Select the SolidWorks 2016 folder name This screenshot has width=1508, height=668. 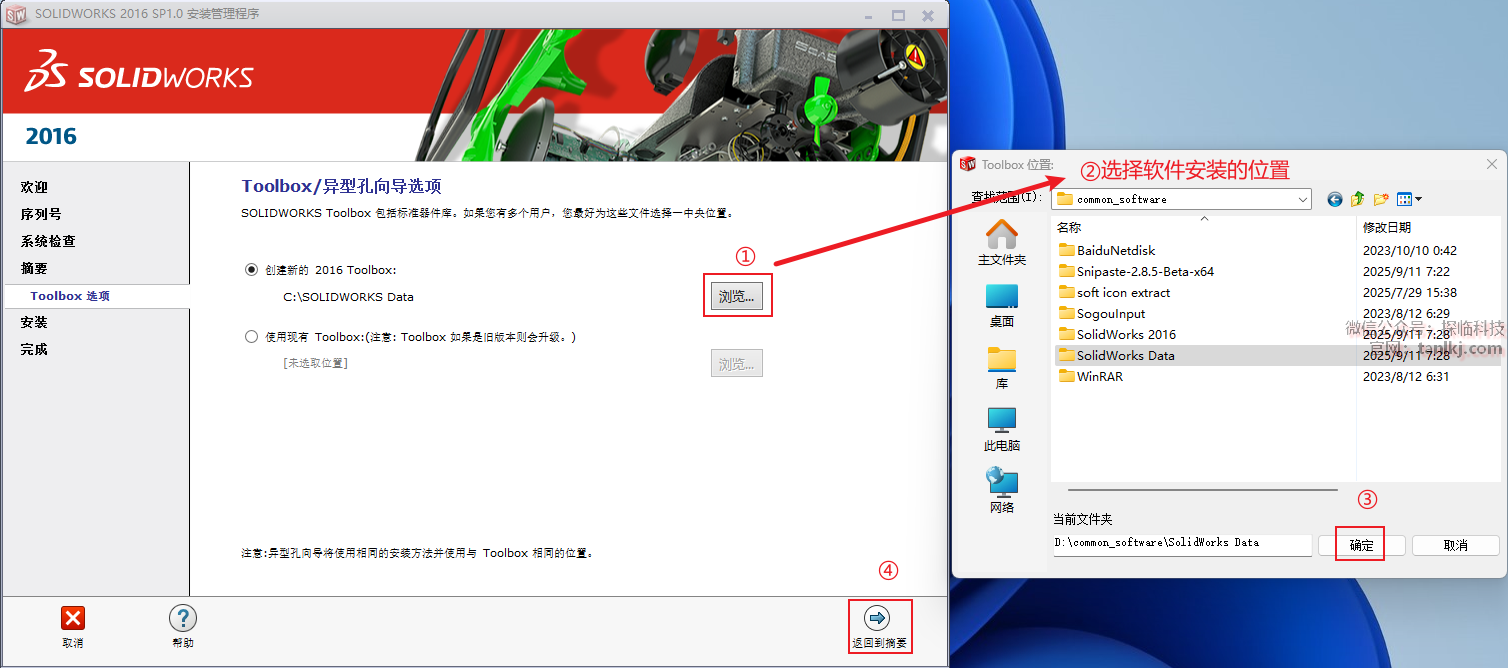pos(1126,334)
